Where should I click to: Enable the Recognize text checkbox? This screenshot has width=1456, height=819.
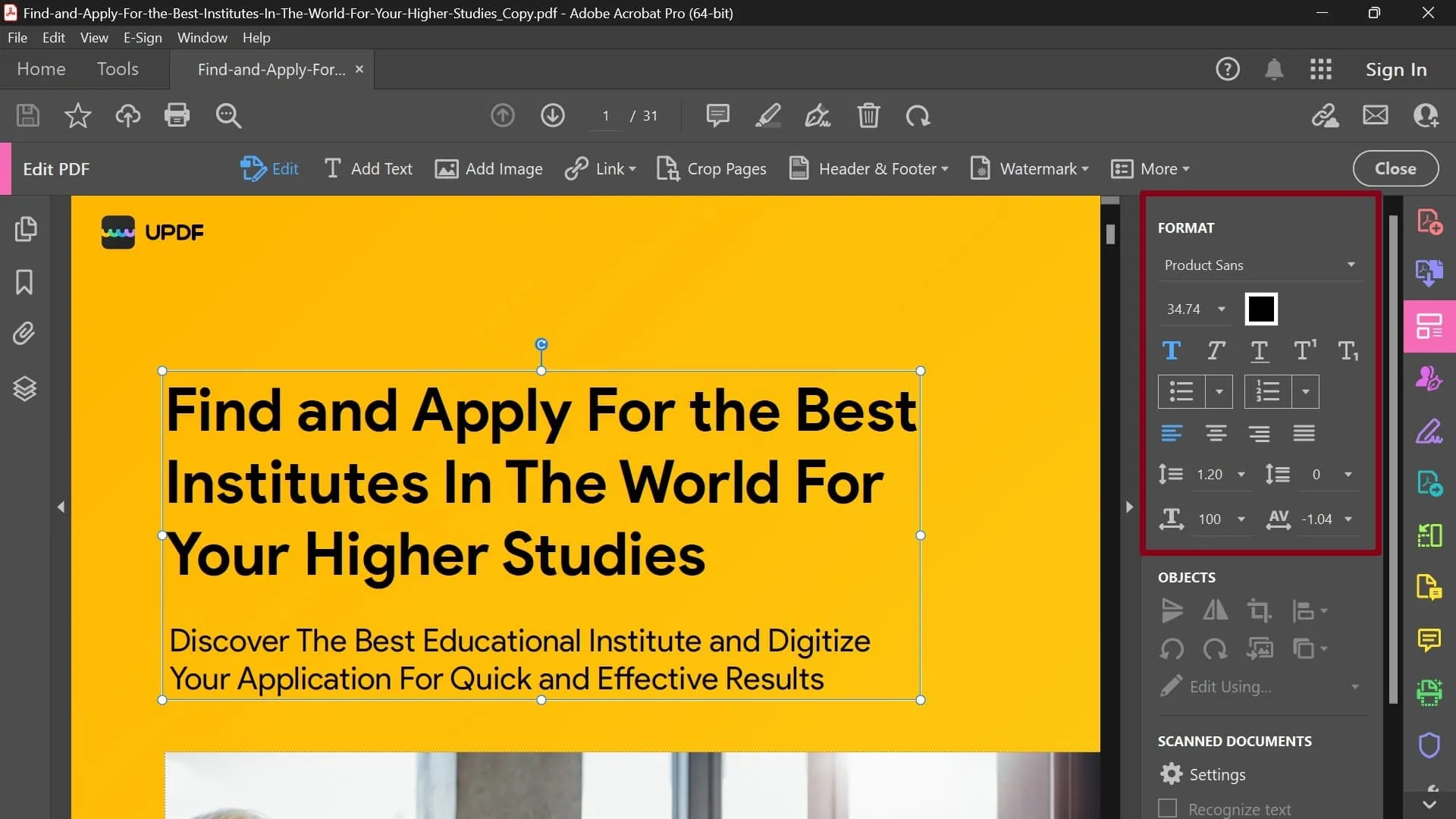coord(1168,808)
